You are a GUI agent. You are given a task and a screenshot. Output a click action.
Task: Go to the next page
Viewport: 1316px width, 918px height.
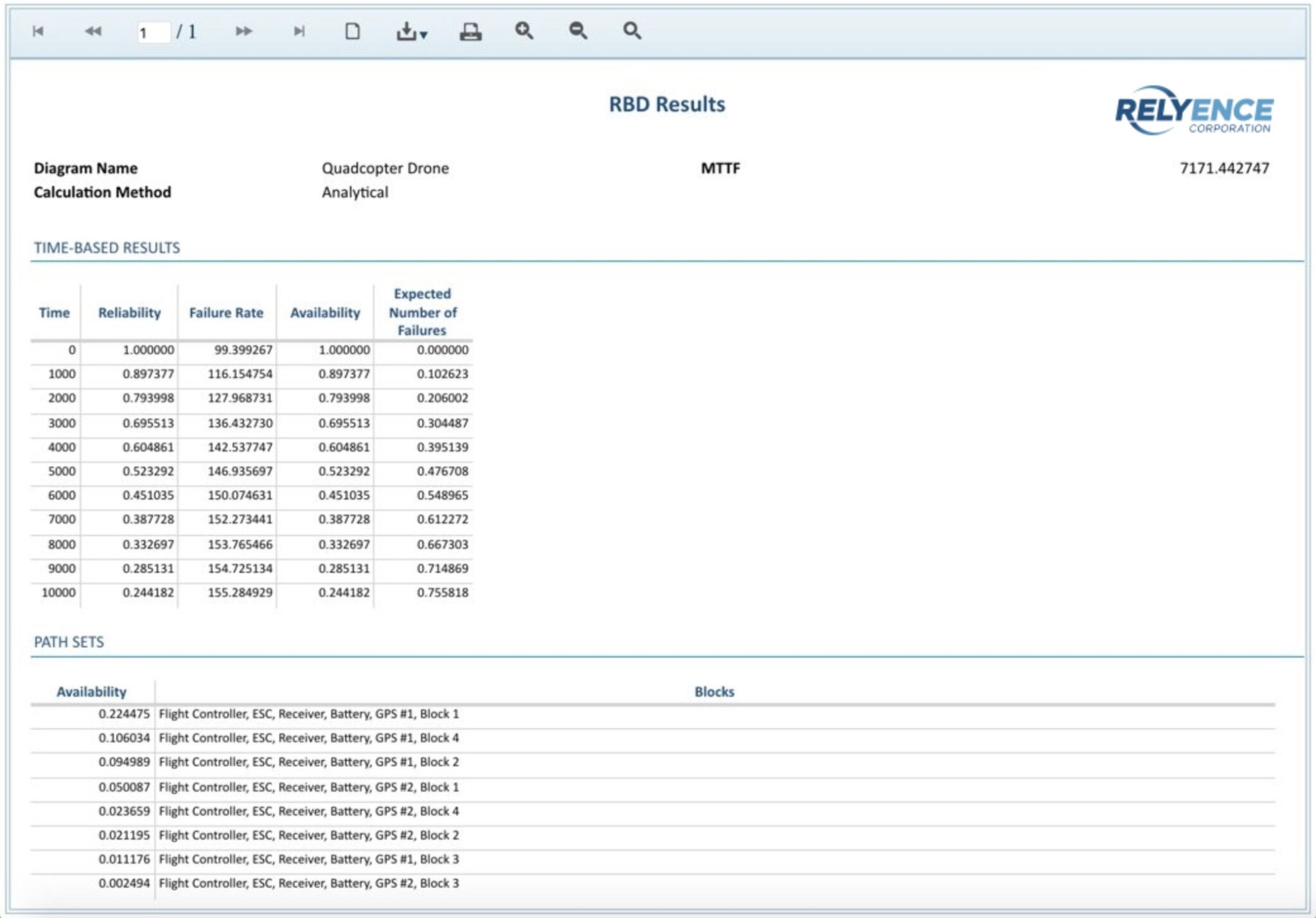tap(244, 30)
